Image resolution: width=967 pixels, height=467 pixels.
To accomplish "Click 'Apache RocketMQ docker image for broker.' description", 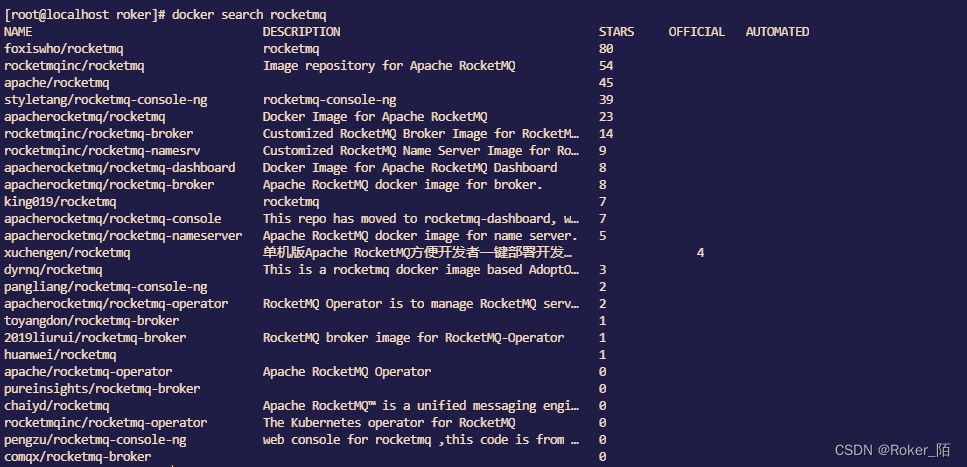I will tap(403, 184).
